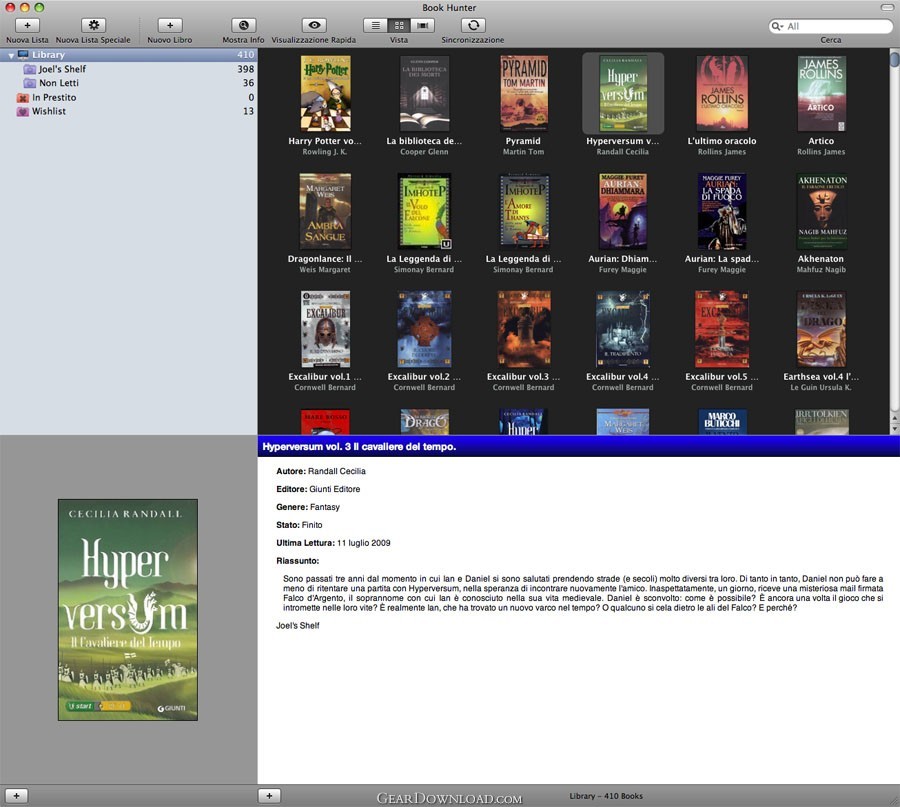Open the Wishlist list

pyautogui.click(x=129, y=111)
